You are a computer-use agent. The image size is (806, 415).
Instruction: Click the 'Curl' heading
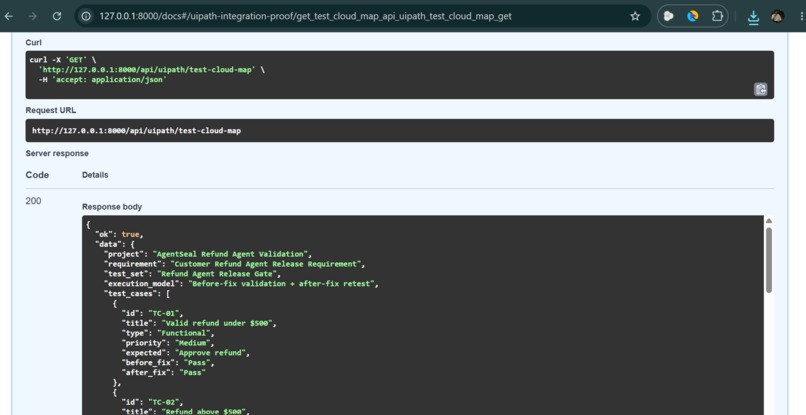click(33, 42)
